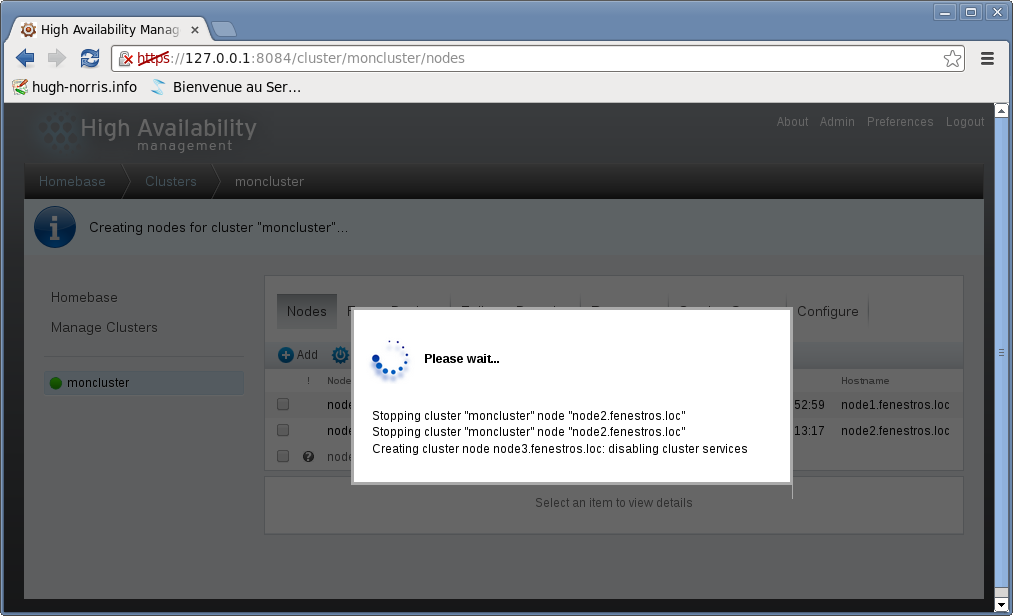Bookmark this page using the star icon
The width and height of the screenshot is (1013, 616).
(x=952, y=58)
